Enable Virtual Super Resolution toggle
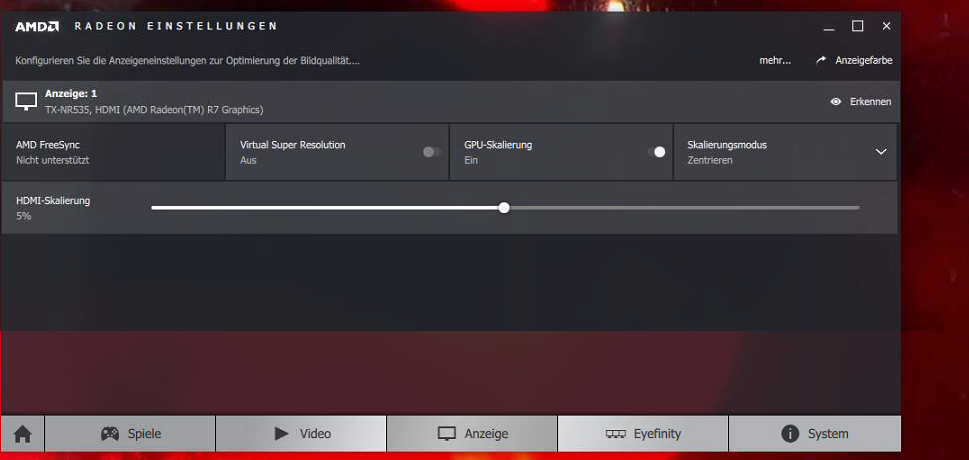The width and height of the screenshot is (969, 460). [x=432, y=152]
